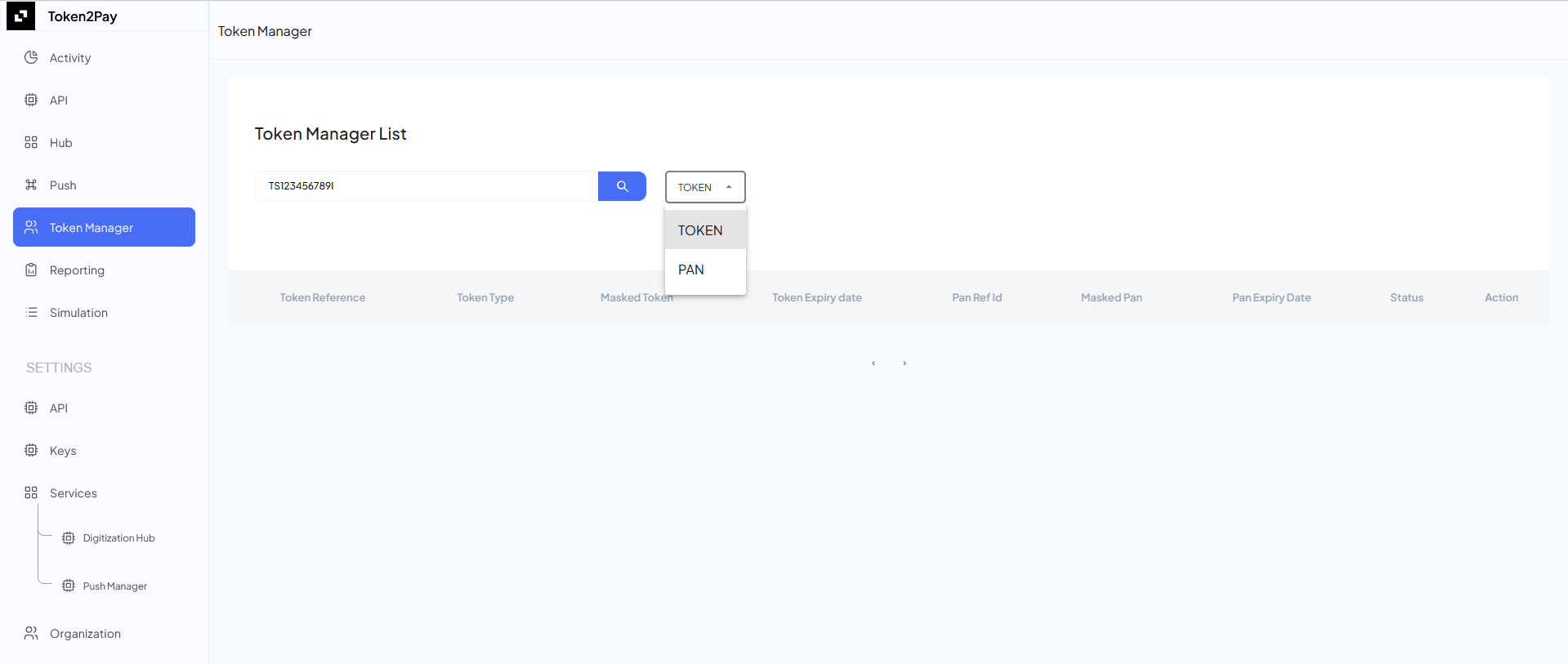This screenshot has width=1568, height=664.
Task: Click the Token2Pay logo icon
Action: [x=20, y=16]
